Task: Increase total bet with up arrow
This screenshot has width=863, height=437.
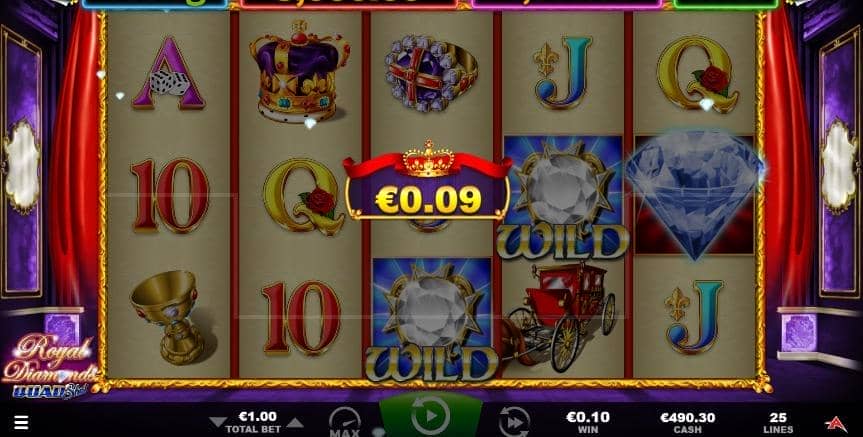Action: [x=295, y=422]
